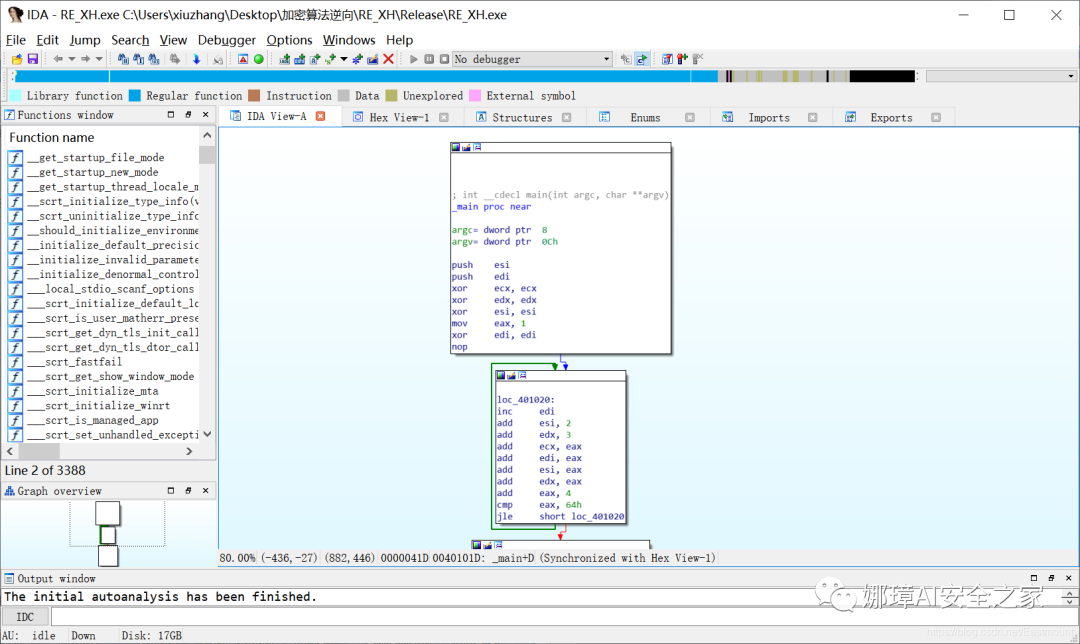Screen dimensions: 1080x644
Task: Click the first toolbar icon after debugger dropdown
Action: point(625,59)
